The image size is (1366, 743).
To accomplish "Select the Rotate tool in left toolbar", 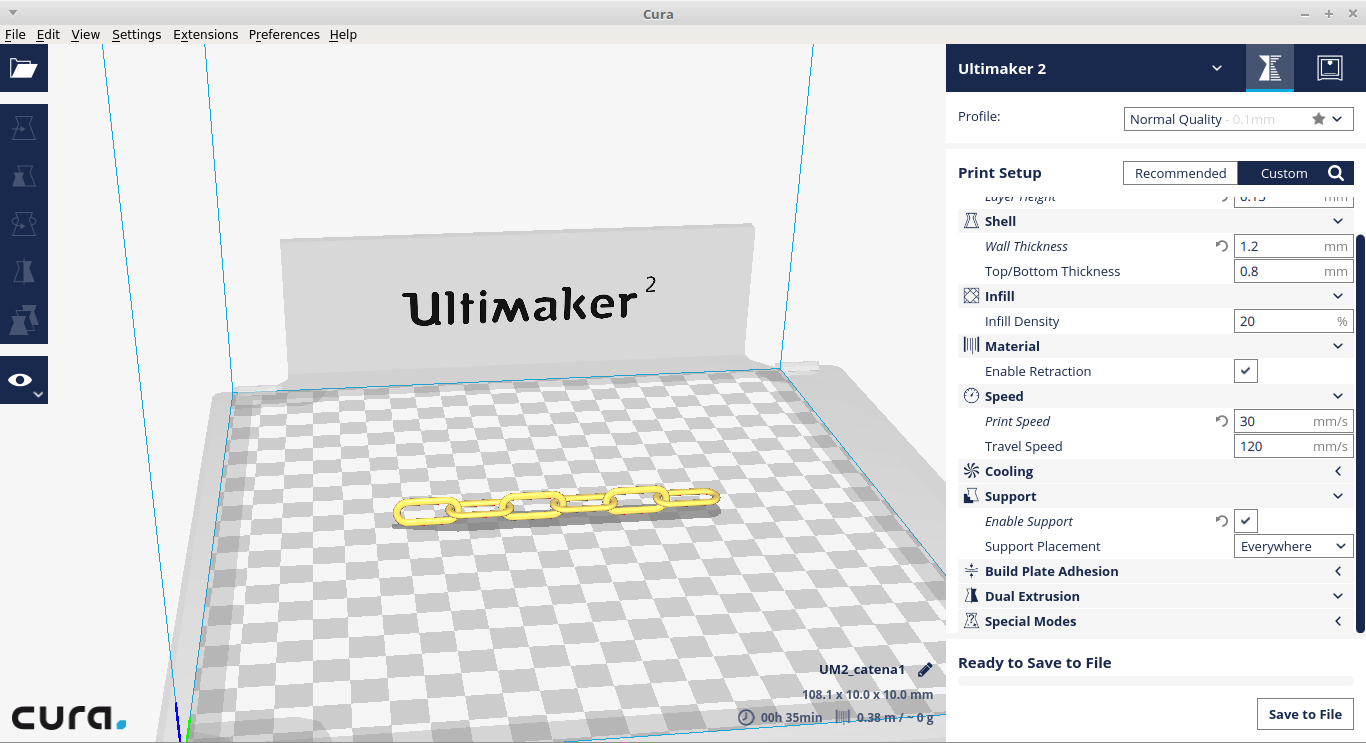I will click(x=23, y=224).
